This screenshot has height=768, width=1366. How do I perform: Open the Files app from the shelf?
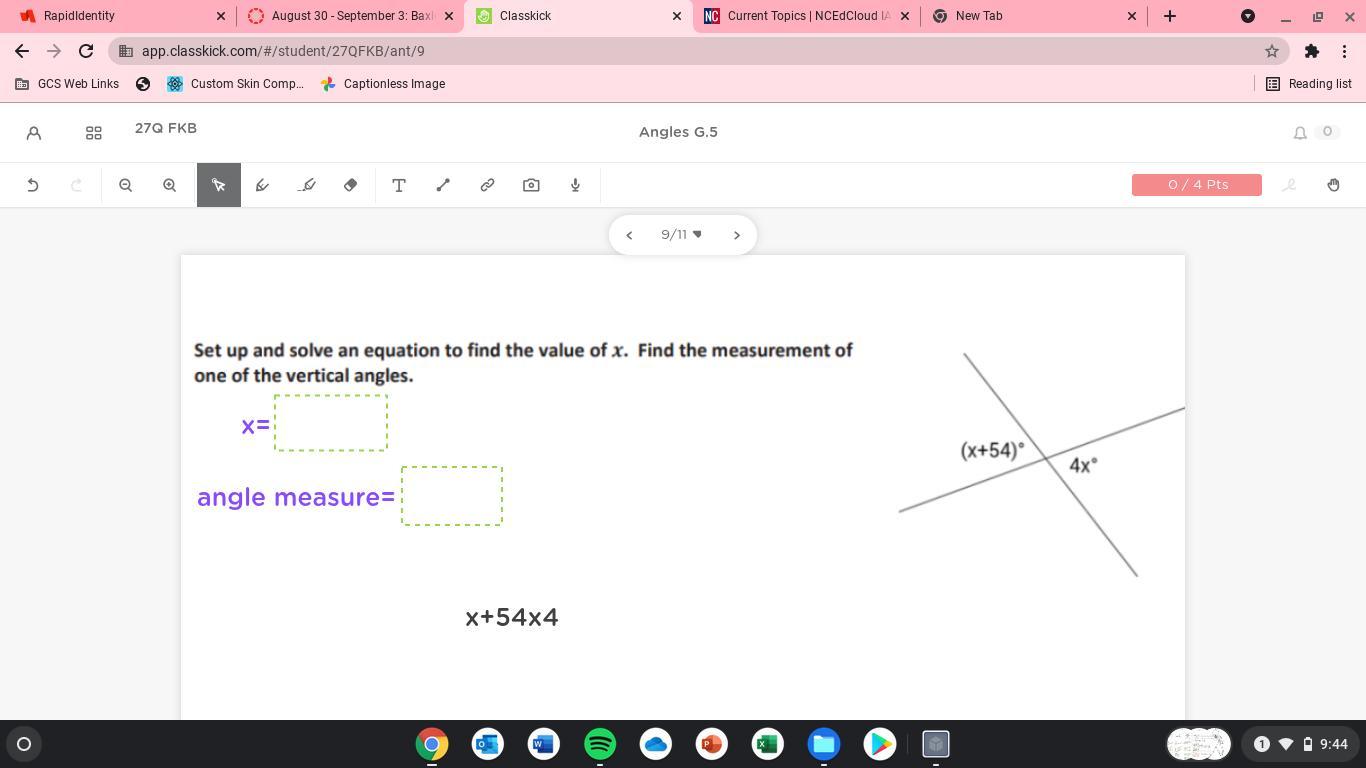click(824, 744)
